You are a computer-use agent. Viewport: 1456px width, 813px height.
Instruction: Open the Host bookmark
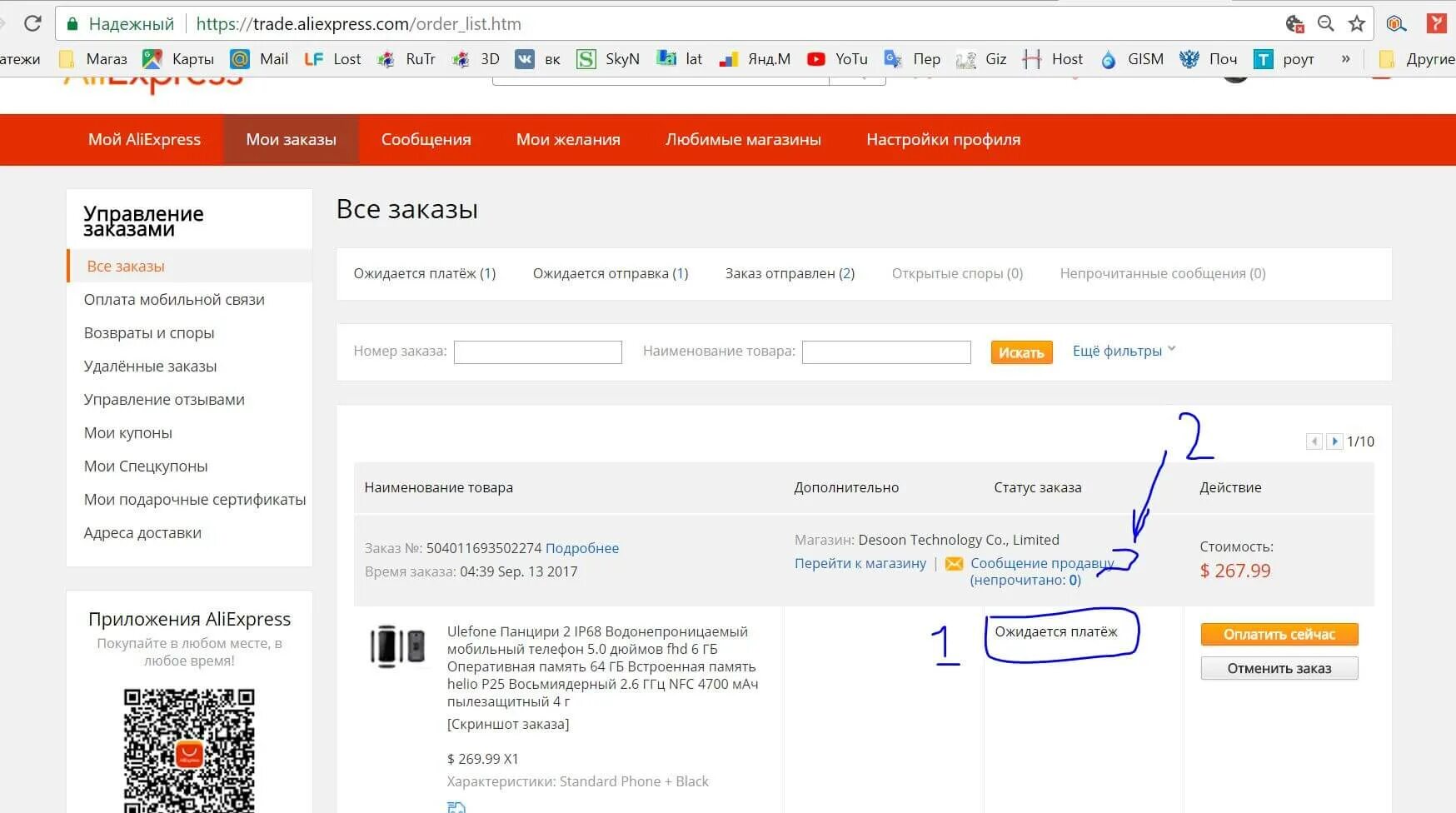coord(1054,58)
